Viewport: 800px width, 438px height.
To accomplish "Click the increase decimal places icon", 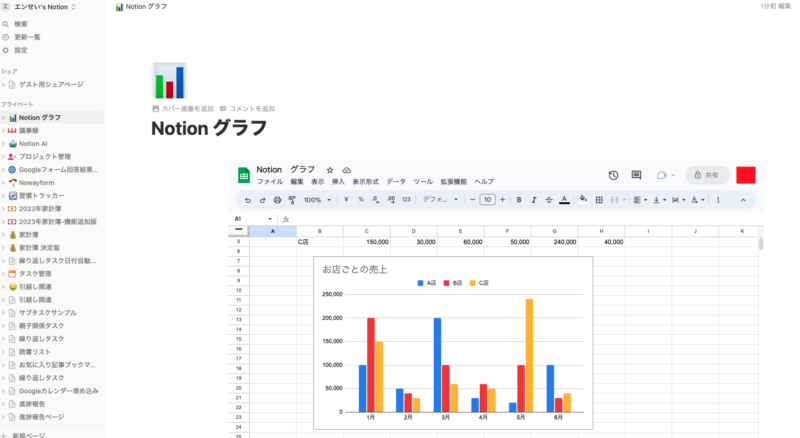I will tap(391, 200).
